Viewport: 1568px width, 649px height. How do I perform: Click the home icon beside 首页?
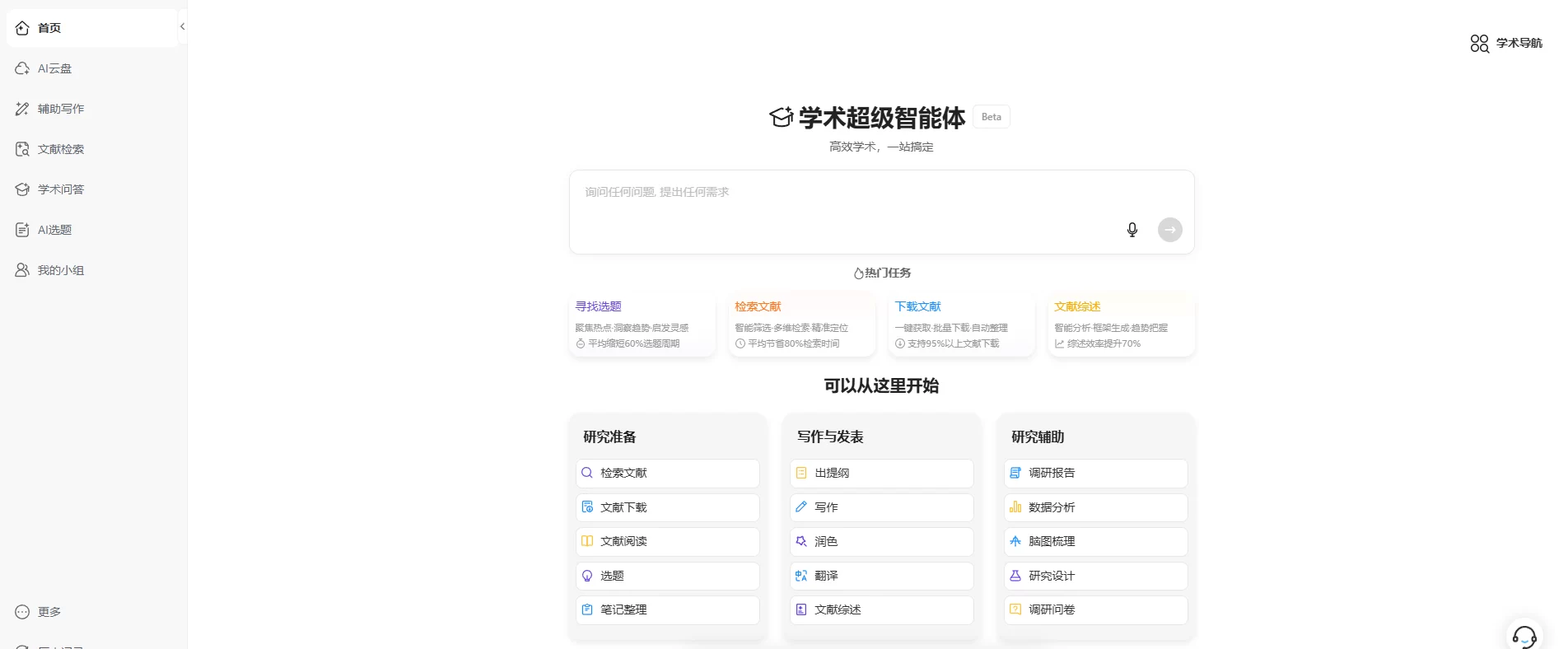coord(22,28)
